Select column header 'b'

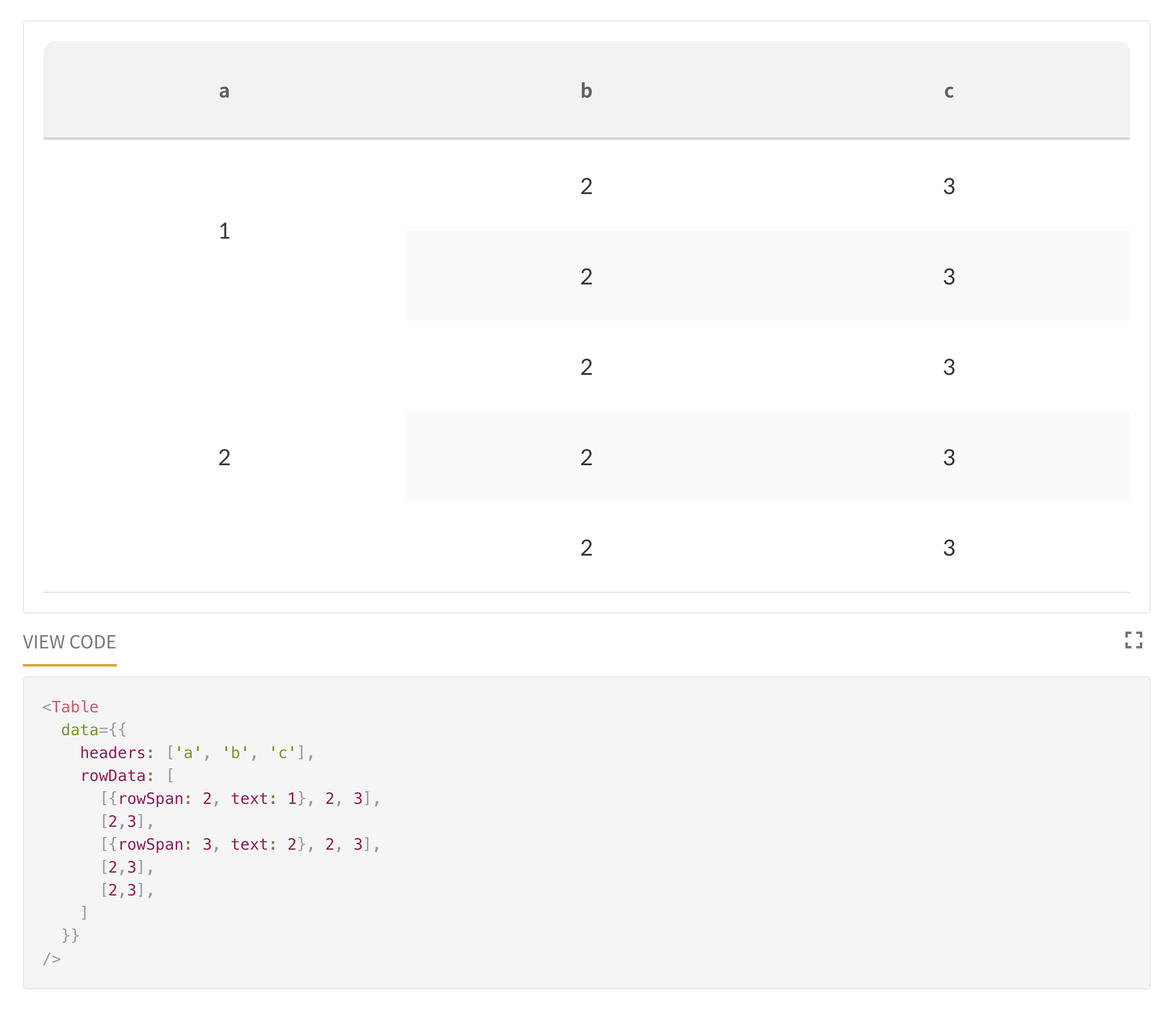point(586,91)
